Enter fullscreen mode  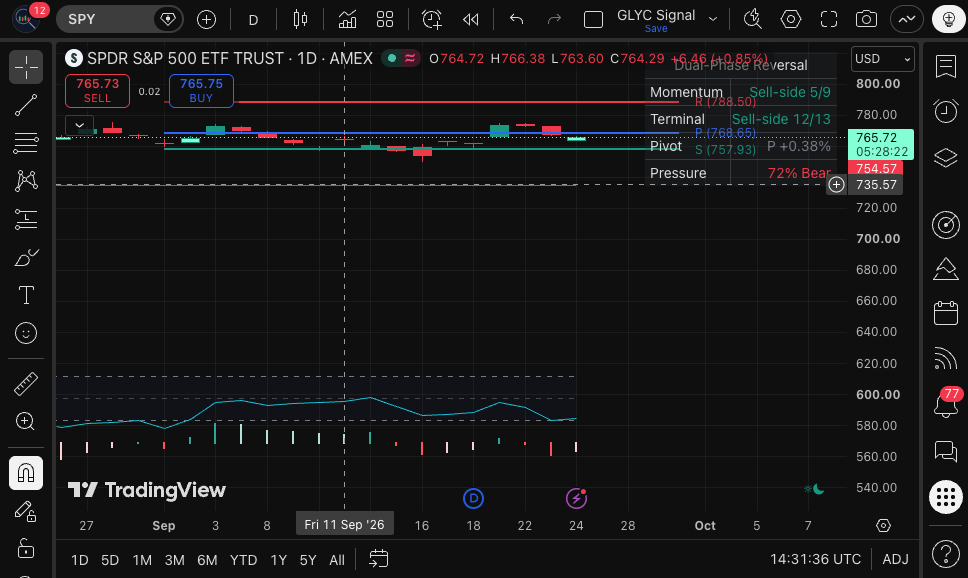point(828,20)
